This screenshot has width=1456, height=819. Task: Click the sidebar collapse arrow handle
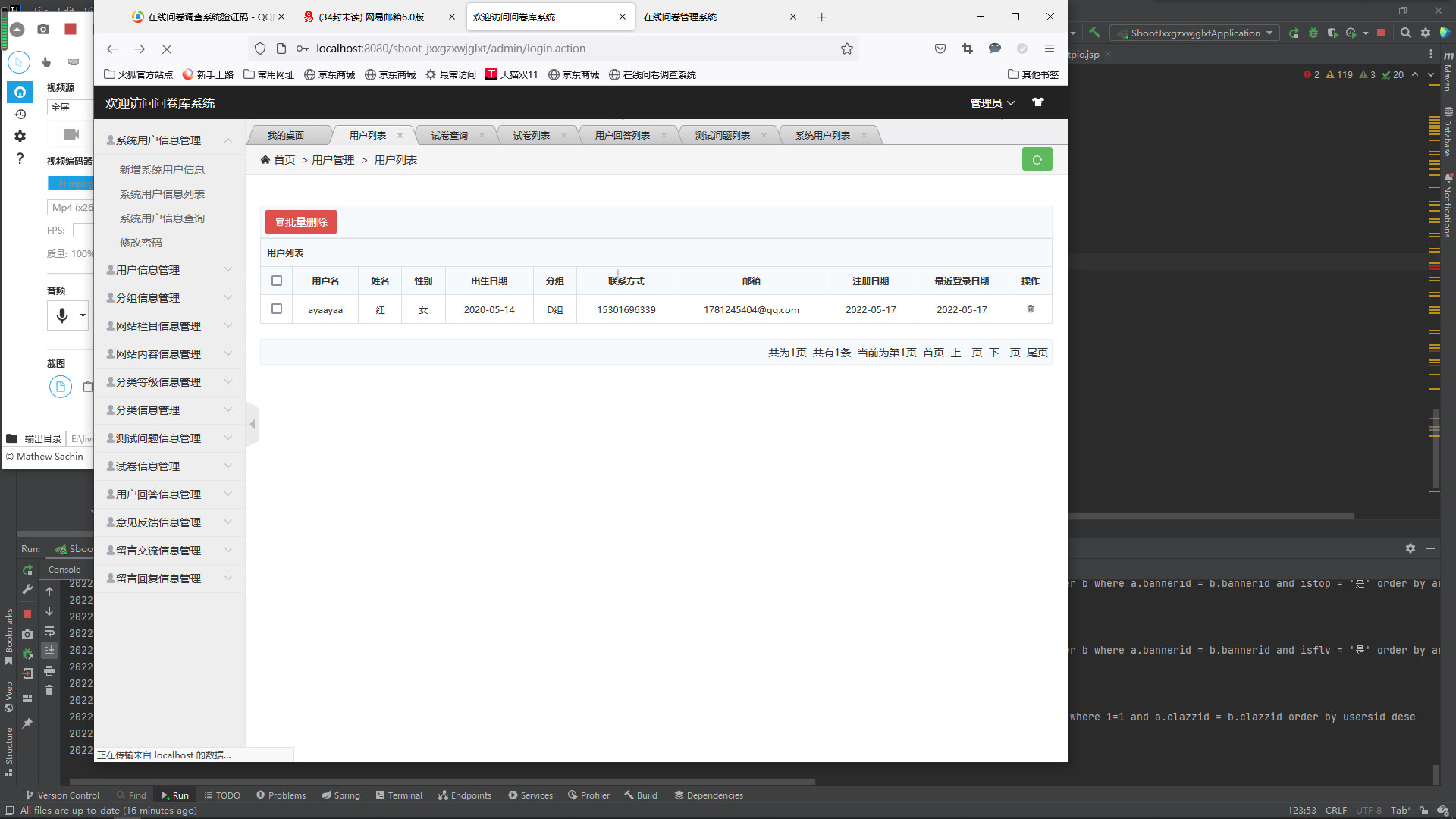[x=253, y=424]
